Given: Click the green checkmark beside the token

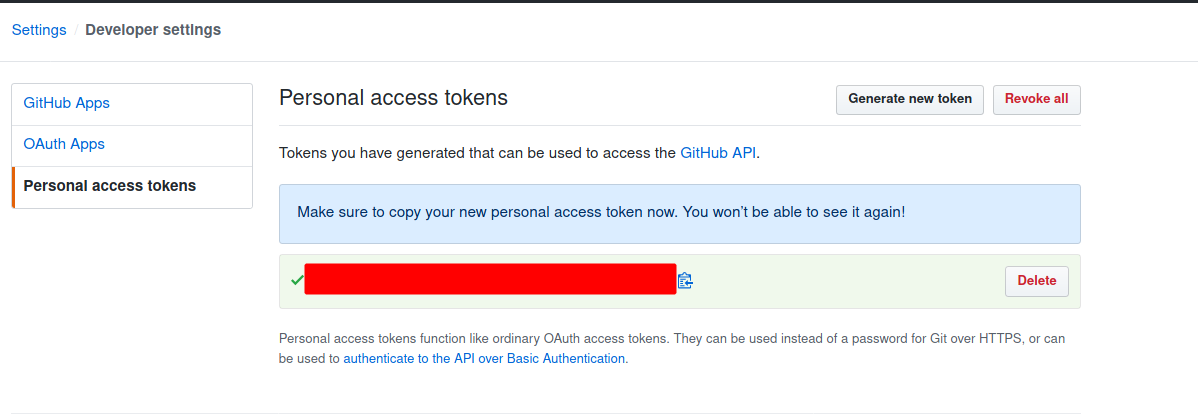Looking at the screenshot, I should coord(296,281).
